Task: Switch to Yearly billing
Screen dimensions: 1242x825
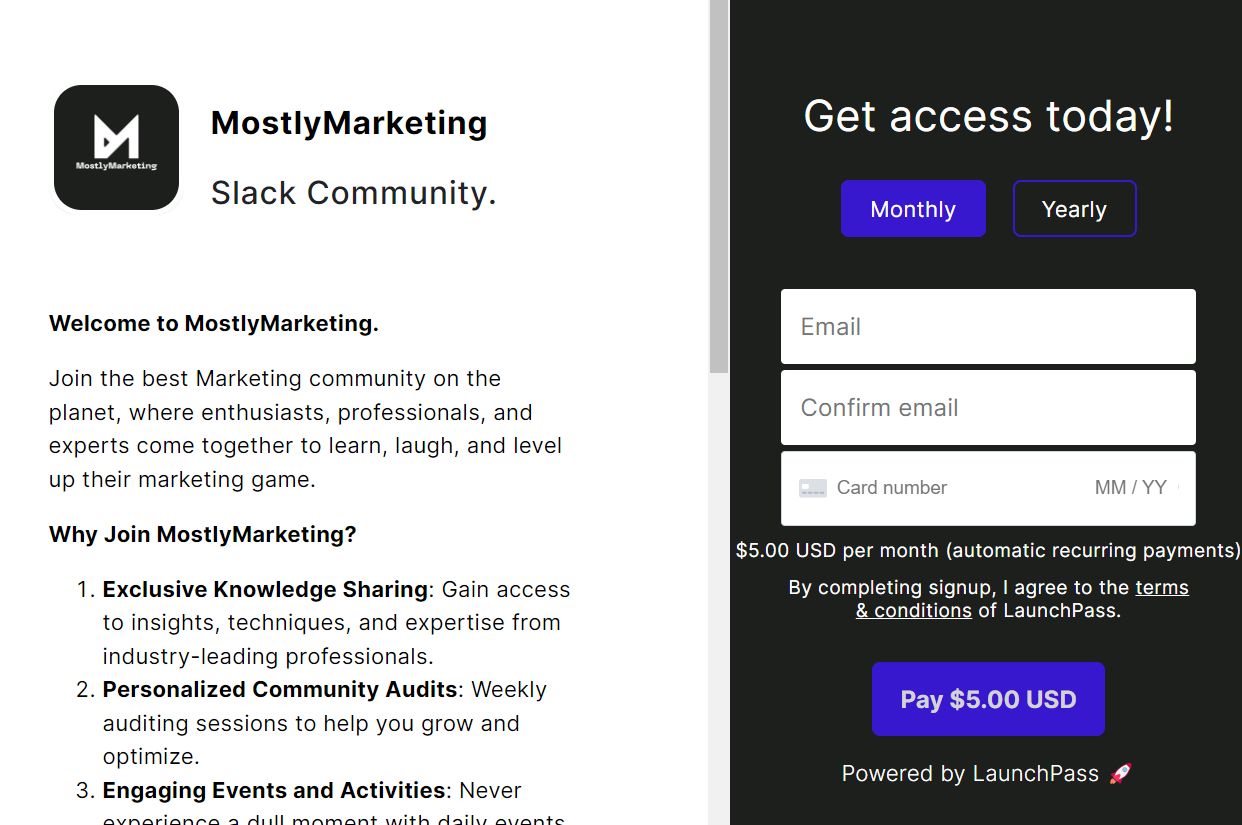Action: coord(1075,209)
